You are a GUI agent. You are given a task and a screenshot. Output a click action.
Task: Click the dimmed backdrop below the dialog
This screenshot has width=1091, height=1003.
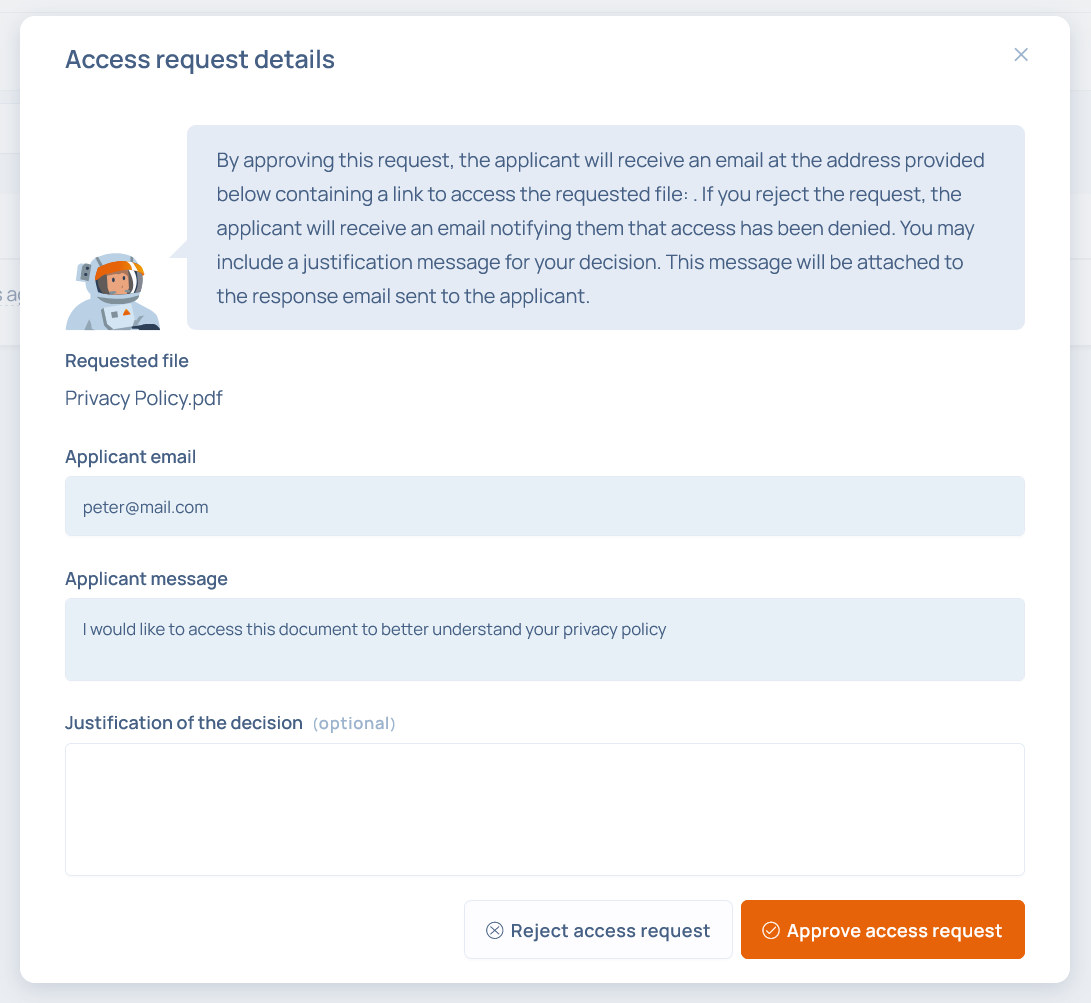[x=545, y=993]
